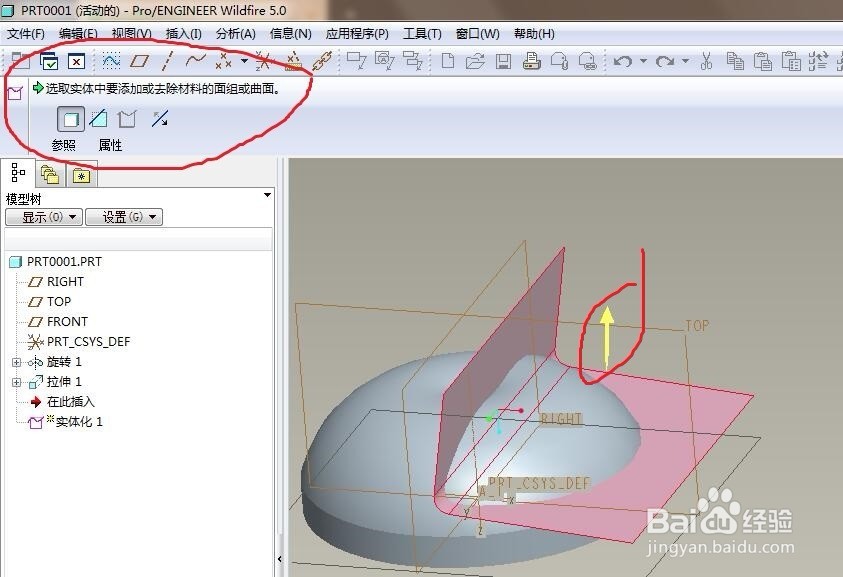
Task: Open the undo history dropdown
Action: pos(643,61)
